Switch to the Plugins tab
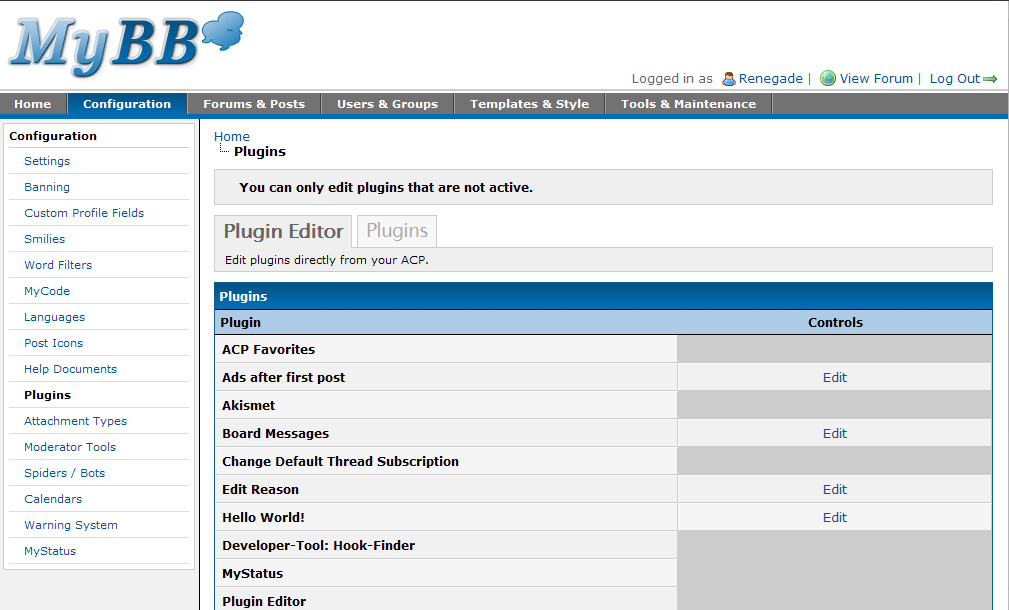This screenshot has height=610, width=1009. (x=397, y=230)
